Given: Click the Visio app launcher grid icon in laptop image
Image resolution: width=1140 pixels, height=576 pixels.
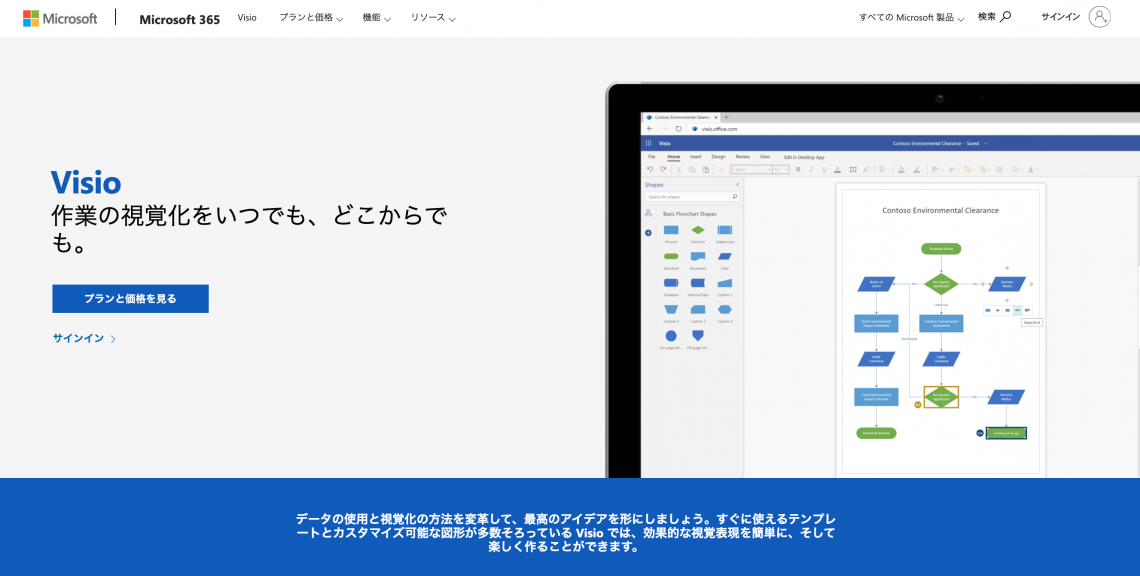Looking at the screenshot, I should point(649,143).
